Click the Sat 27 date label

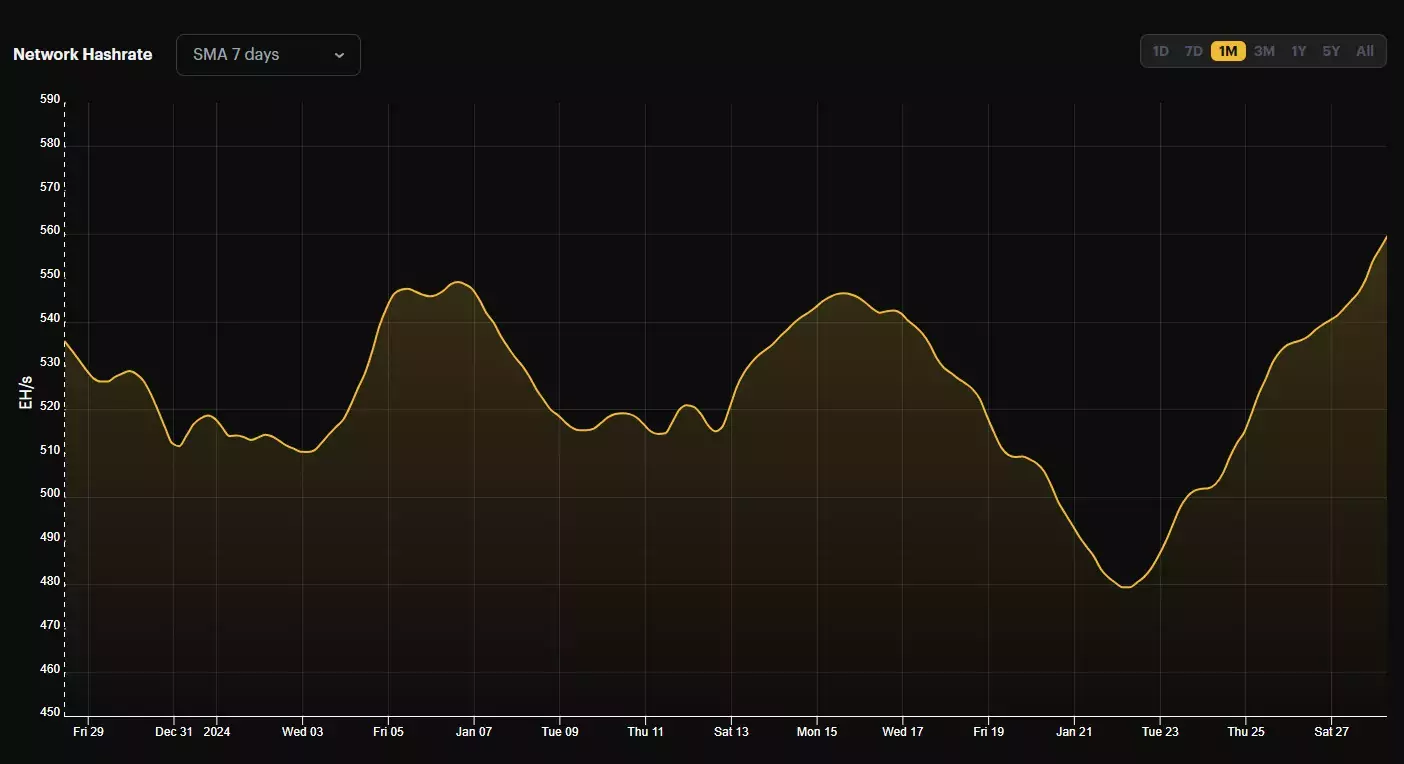pos(1331,732)
